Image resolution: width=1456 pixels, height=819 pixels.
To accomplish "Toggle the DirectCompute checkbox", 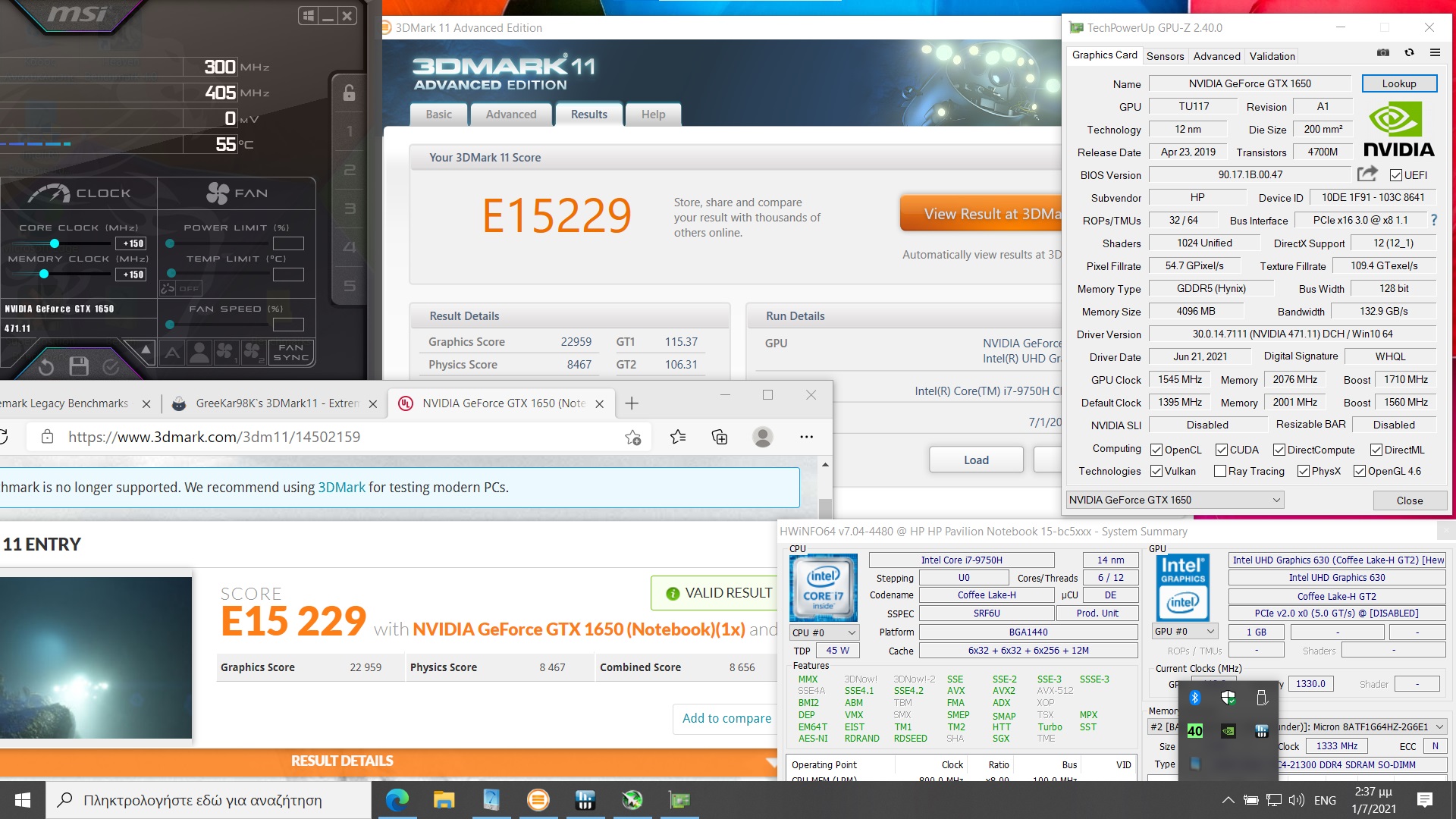I will click(x=1279, y=450).
